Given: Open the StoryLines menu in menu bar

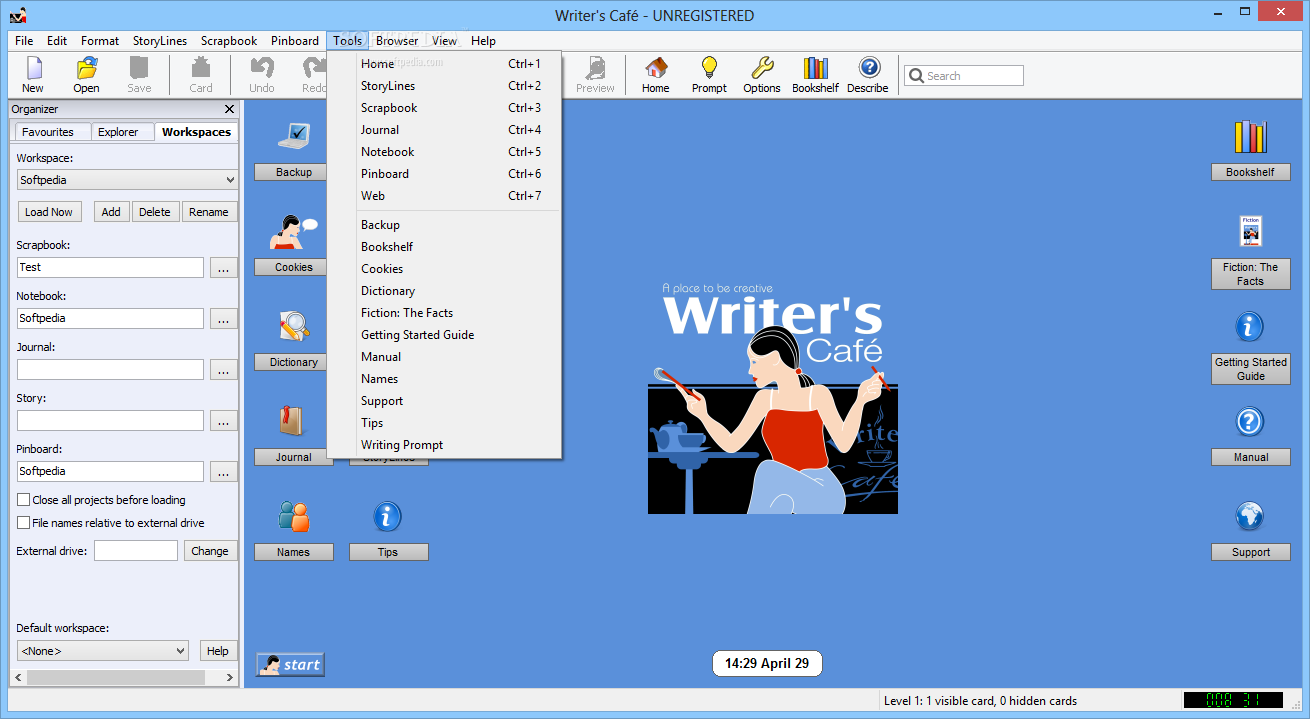Looking at the screenshot, I should pos(160,41).
